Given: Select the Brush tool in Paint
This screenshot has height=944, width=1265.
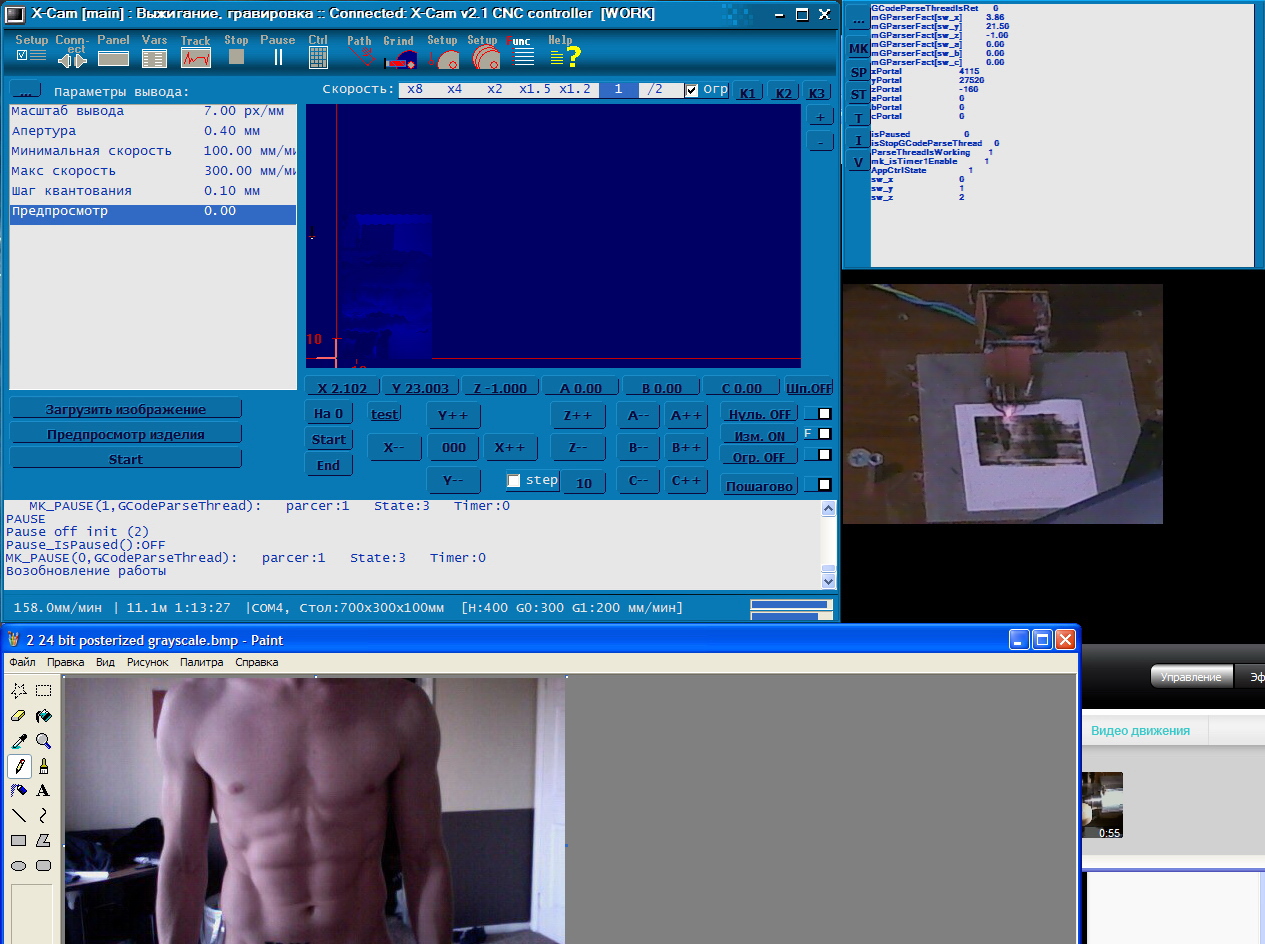Looking at the screenshot, I should pos(44,766).
